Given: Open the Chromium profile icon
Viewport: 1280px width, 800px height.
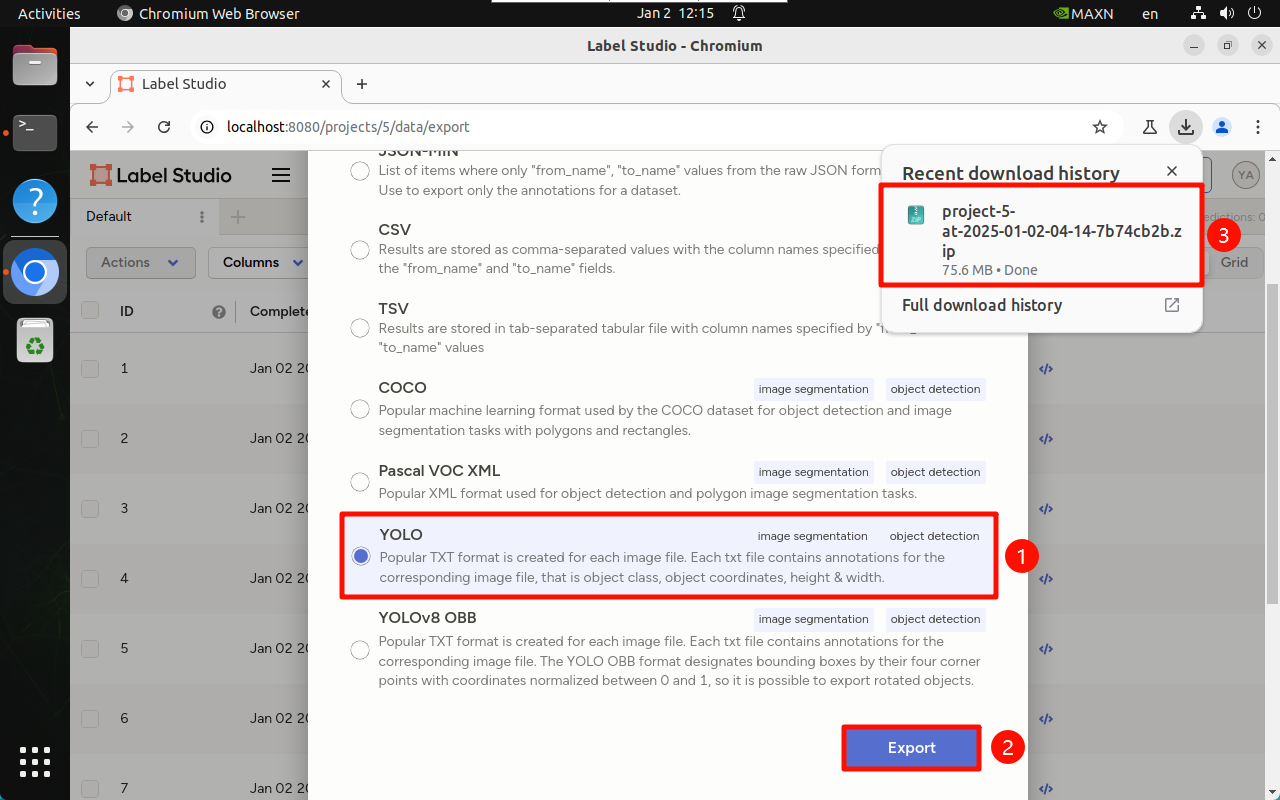Looking at the screenshot, I should [1221, 127].
